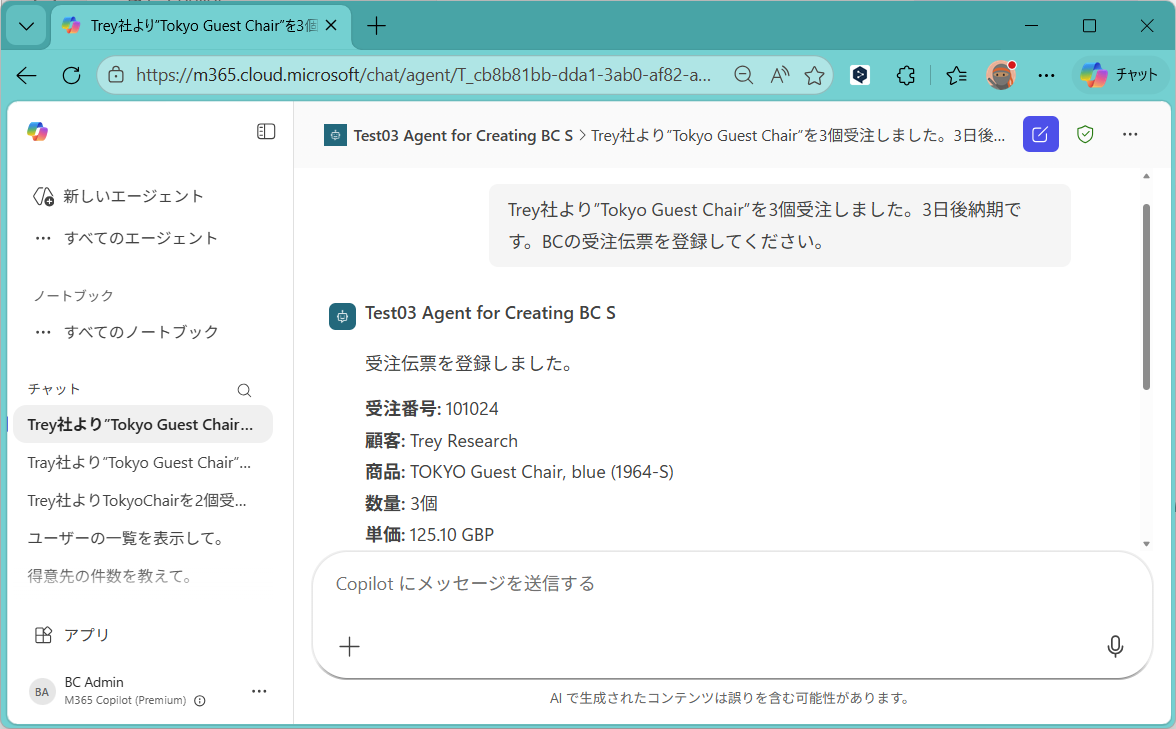
Task: Collapse the left navigation pane
Action: (x=266, y=132)
